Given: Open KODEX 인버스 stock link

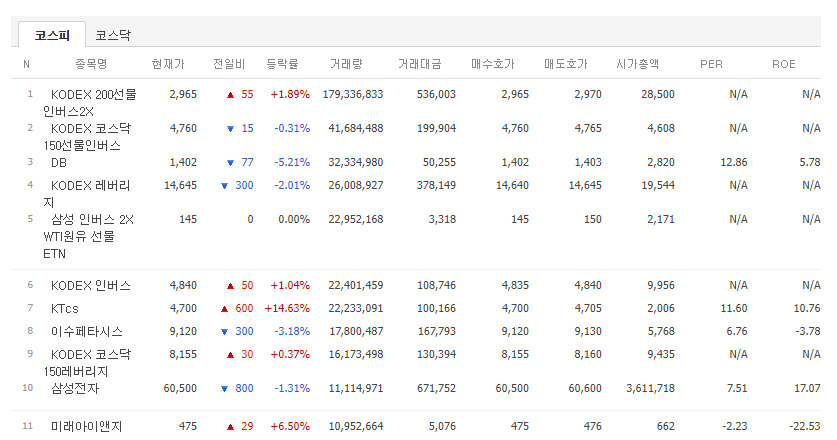Looking at the screenshot, I should click(x=91, y=285).
